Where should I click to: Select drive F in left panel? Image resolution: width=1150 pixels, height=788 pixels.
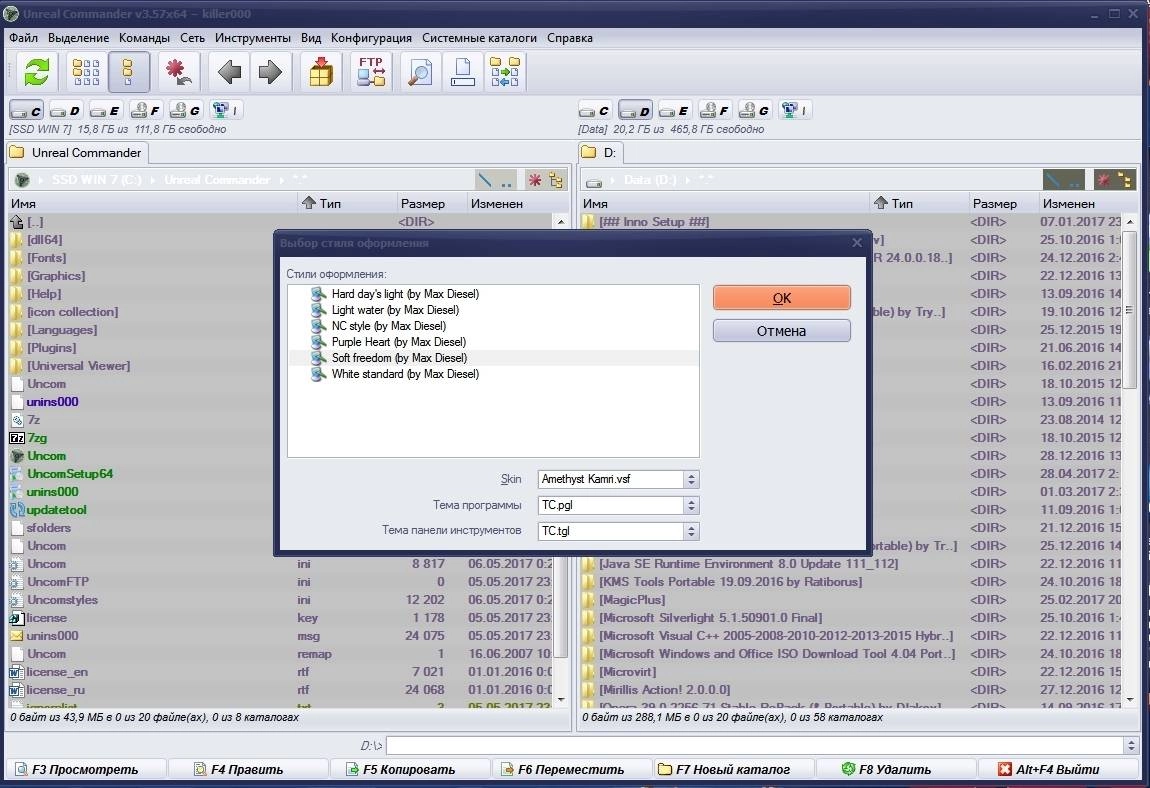pyautogui.click(x=145, y=110)
